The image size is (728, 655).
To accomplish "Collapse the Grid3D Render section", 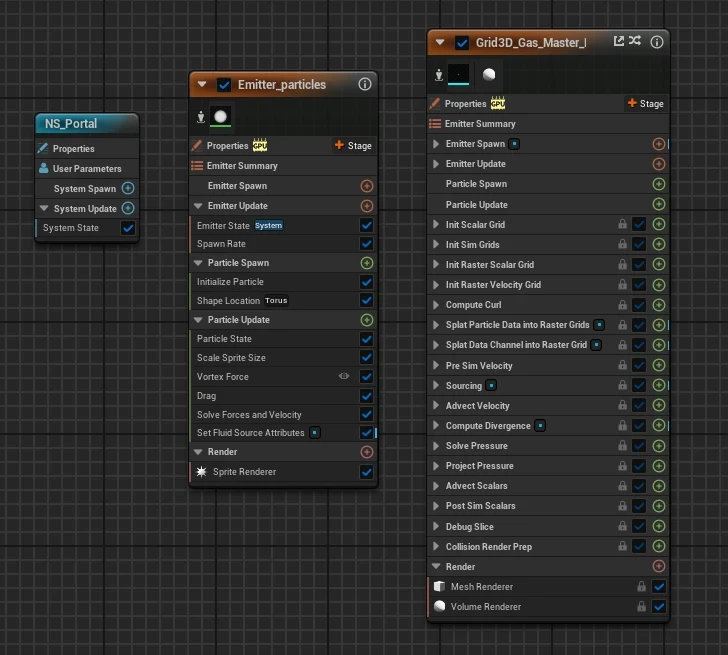I will tap(436, 566).
